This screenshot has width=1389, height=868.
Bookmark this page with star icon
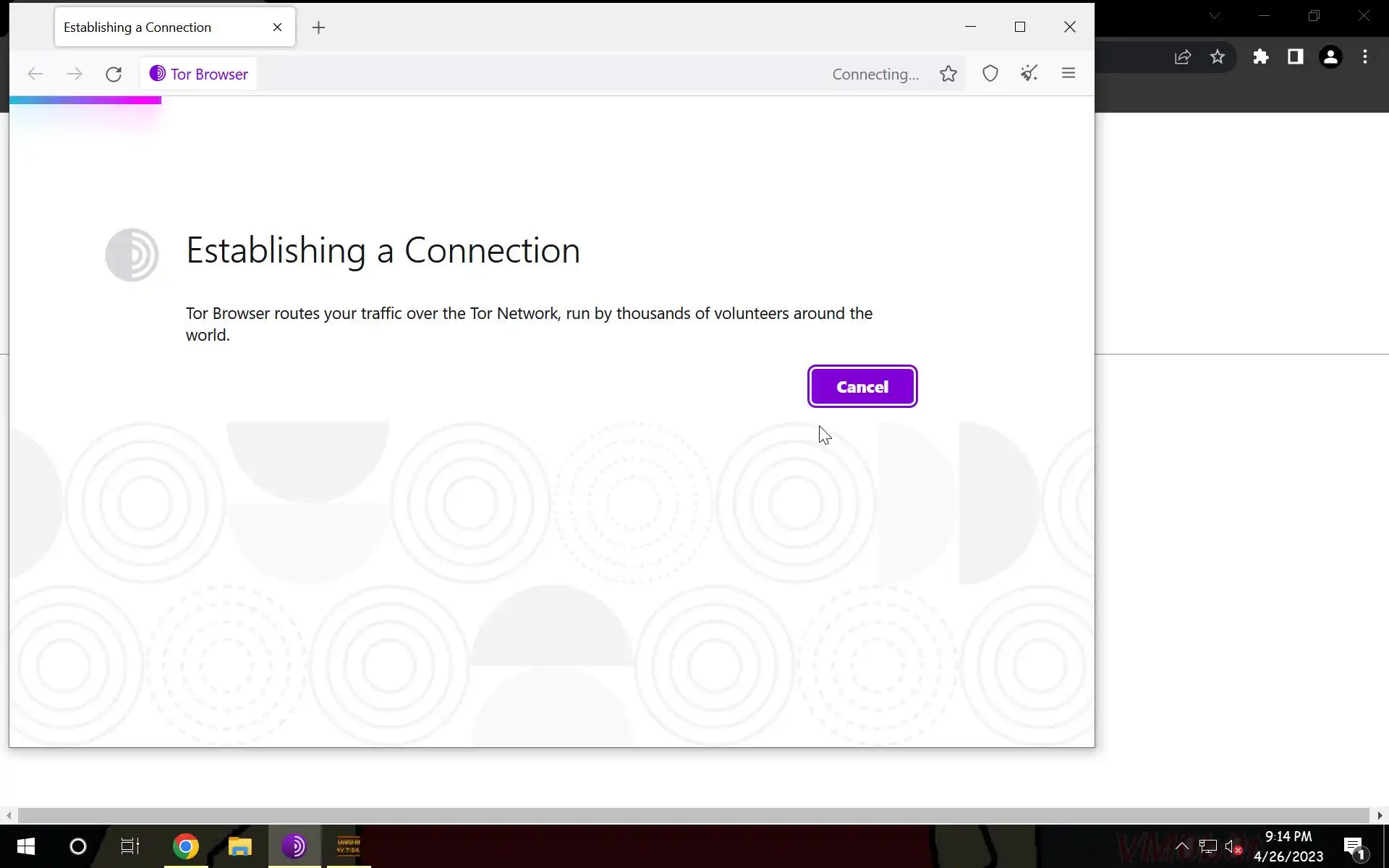click(948, 74)
